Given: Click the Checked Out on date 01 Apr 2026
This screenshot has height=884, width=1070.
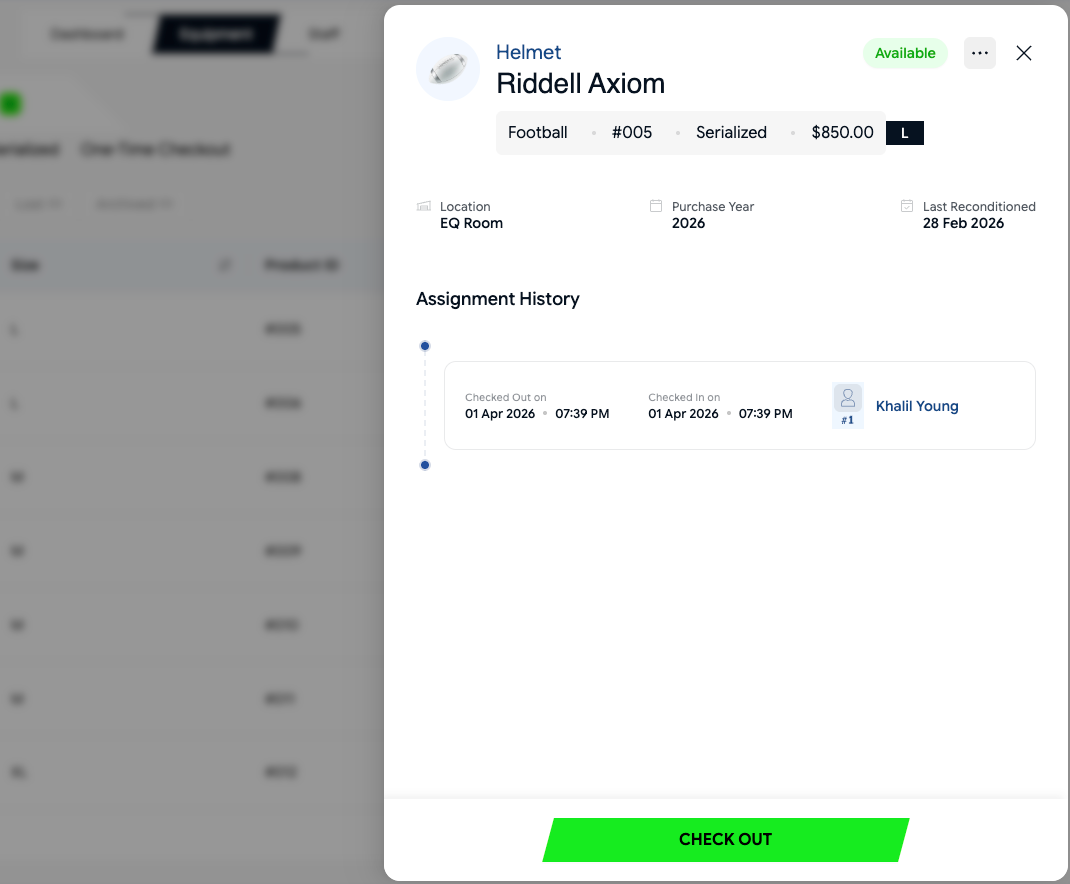Looking at the screenshot, I should click(500, 414).
